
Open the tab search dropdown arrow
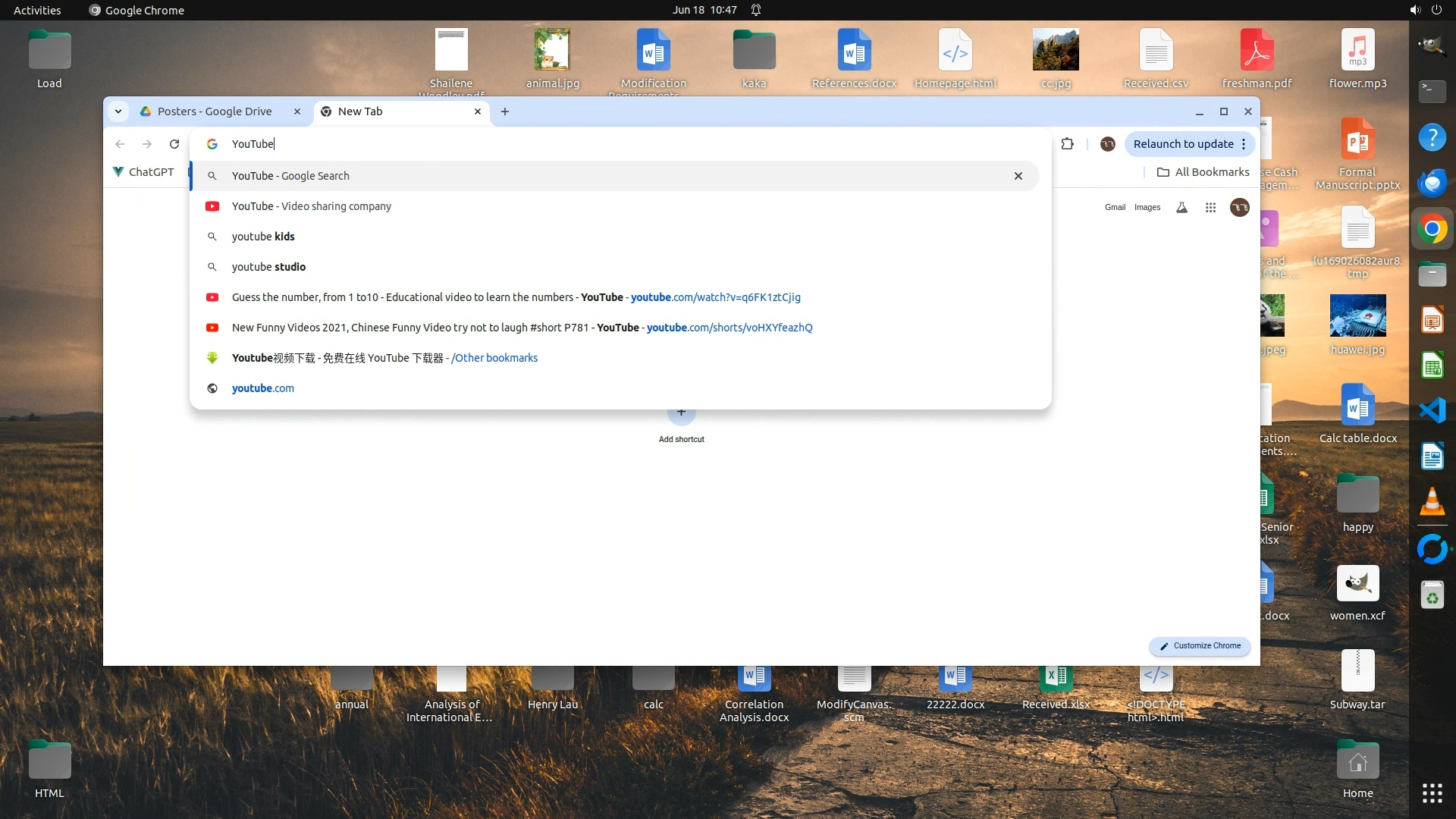118,111
